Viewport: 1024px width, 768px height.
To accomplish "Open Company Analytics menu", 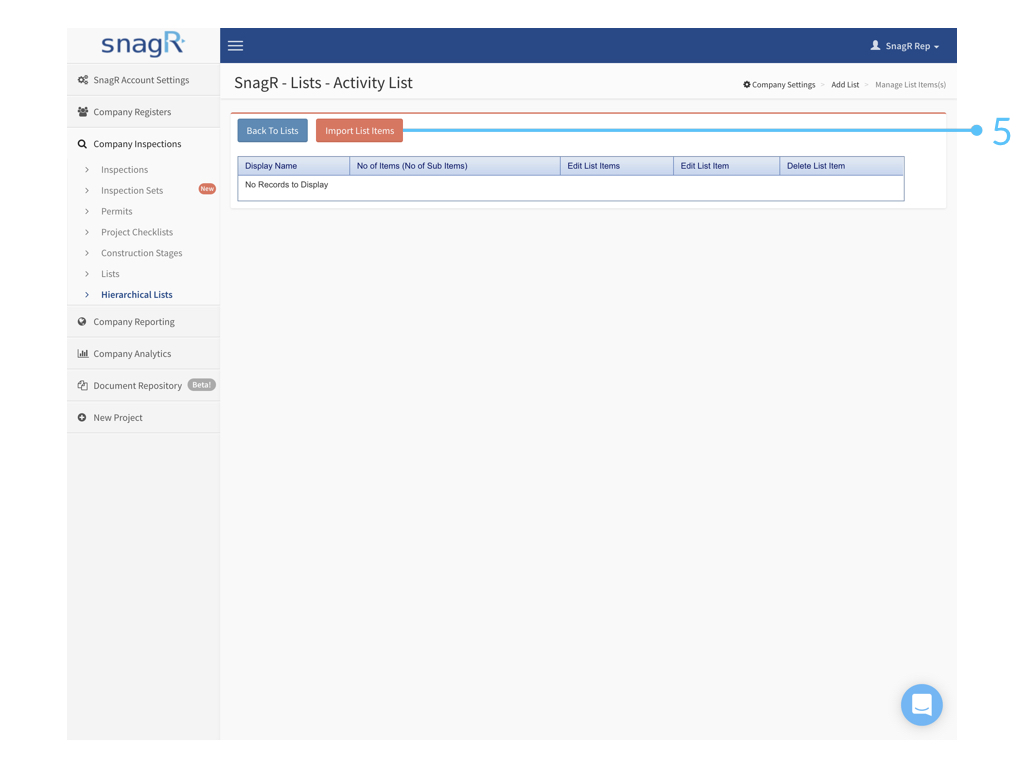I will [143, 353].
